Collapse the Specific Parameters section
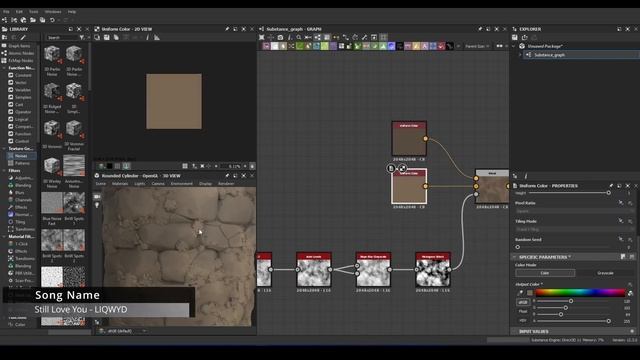 [515, 257]
